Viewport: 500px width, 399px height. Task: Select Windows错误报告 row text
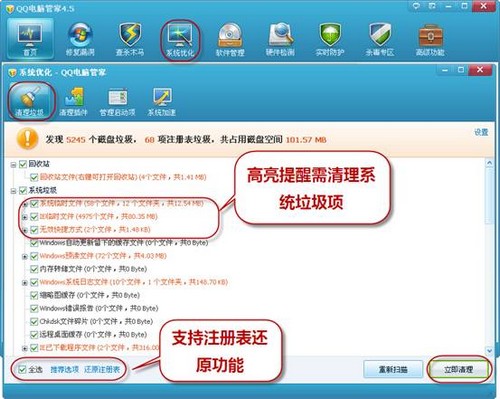tap(99, 308)
